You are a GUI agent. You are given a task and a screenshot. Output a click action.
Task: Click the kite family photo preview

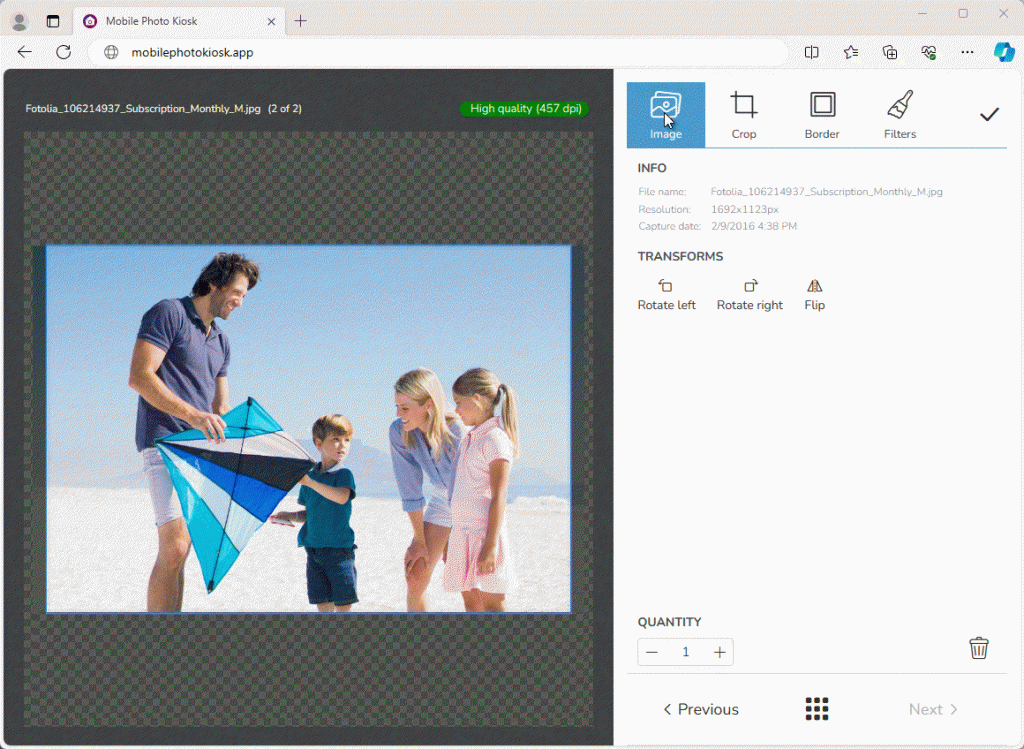[308, 428]
